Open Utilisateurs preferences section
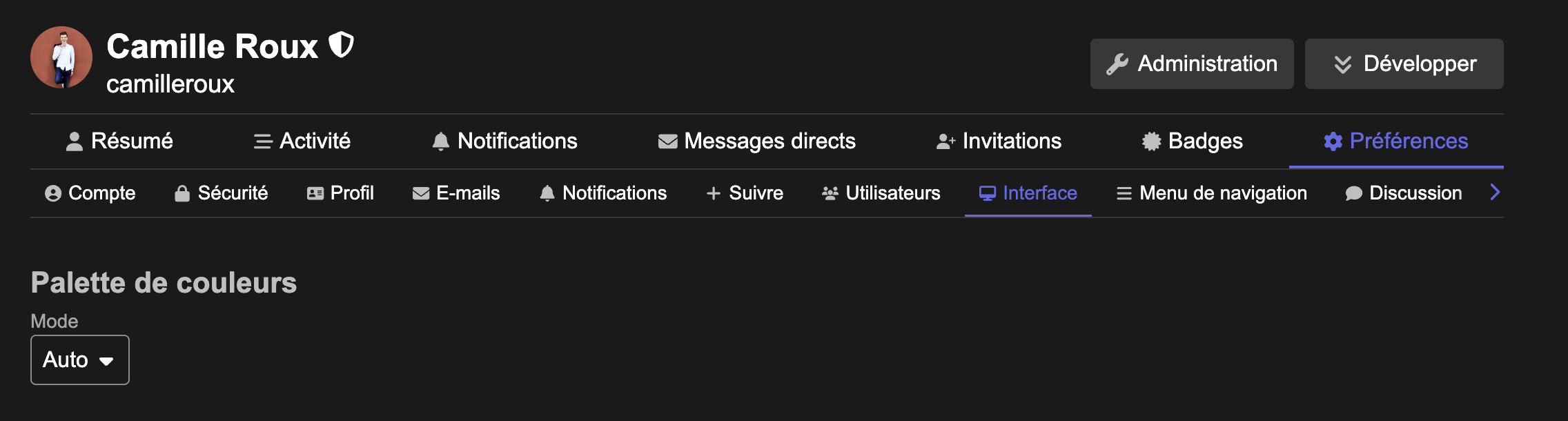 [881, 193]
